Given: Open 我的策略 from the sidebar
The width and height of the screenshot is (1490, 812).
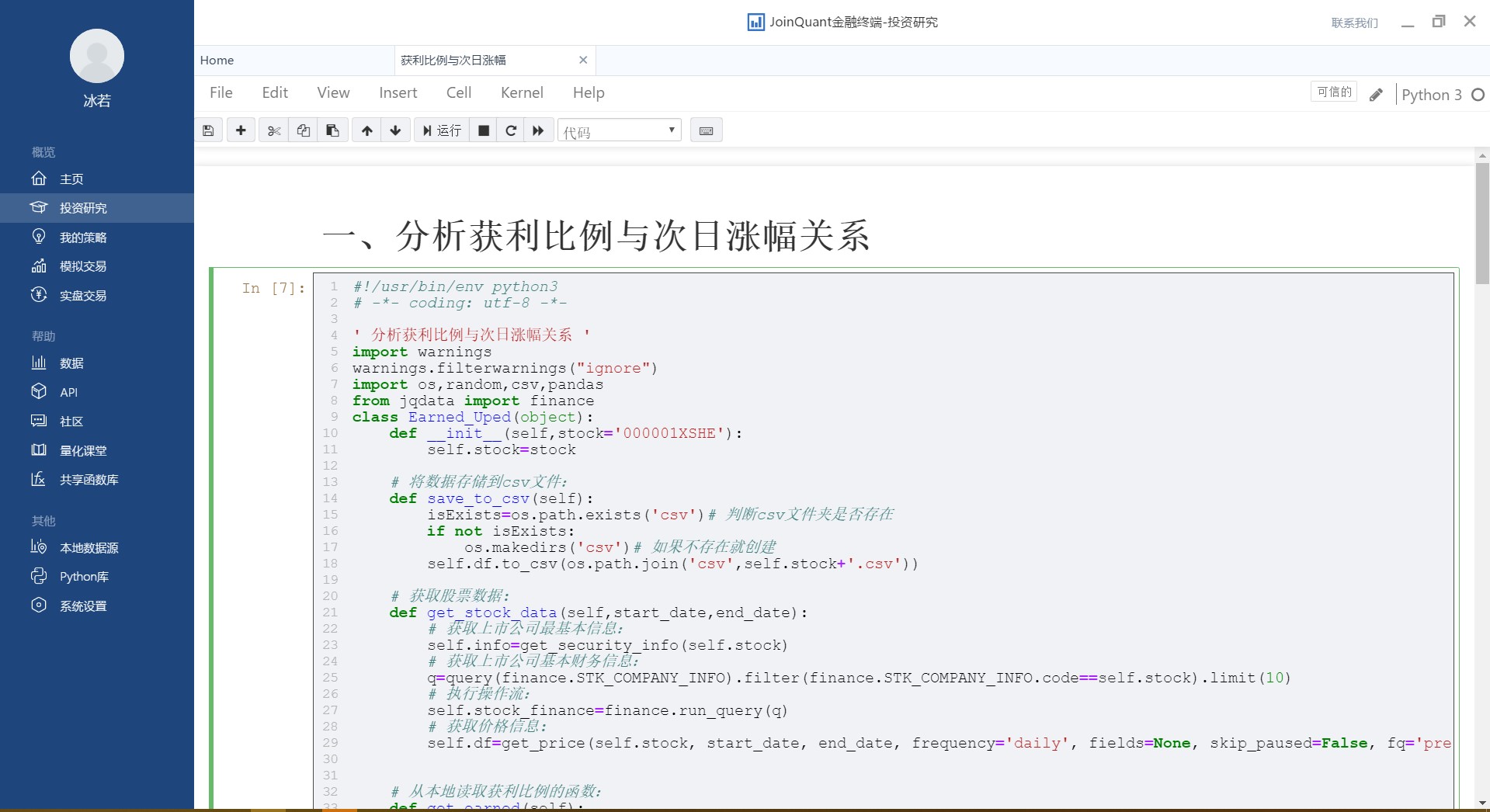Looking at the screenshot, I should pos(97,238).
